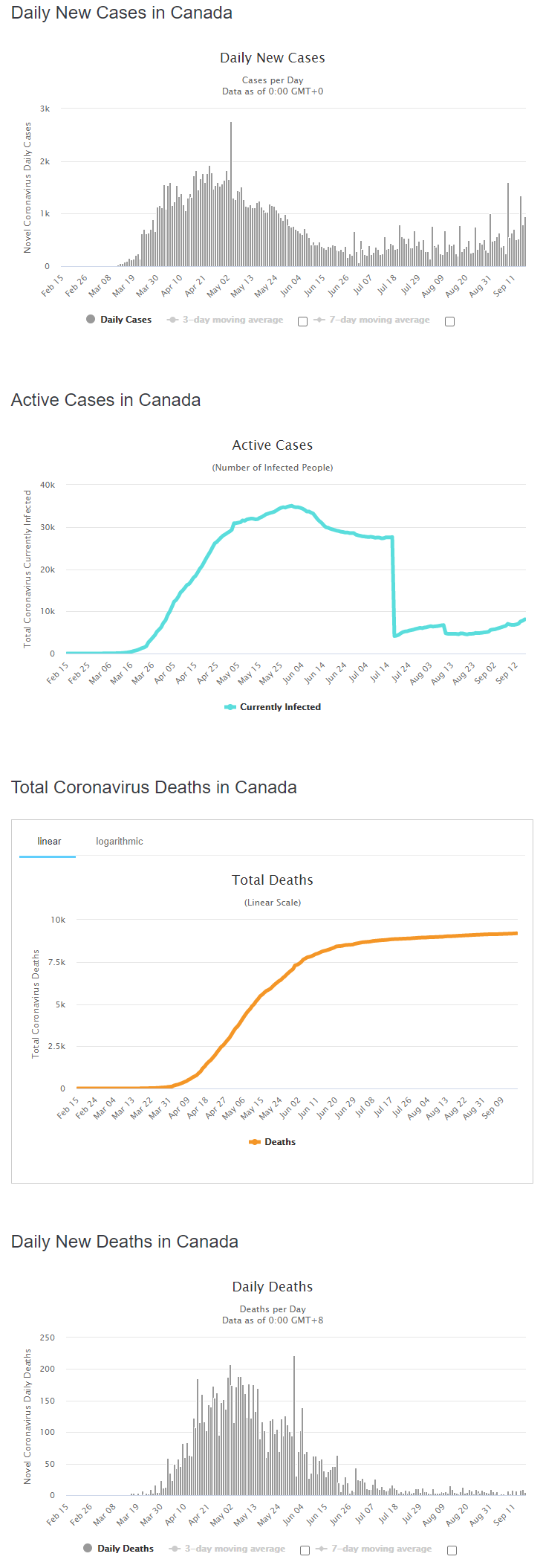Click the Daily Deaths legend circle icon
The height and width of the screenshot is (1568, 543).
[x=88, y=1548]
